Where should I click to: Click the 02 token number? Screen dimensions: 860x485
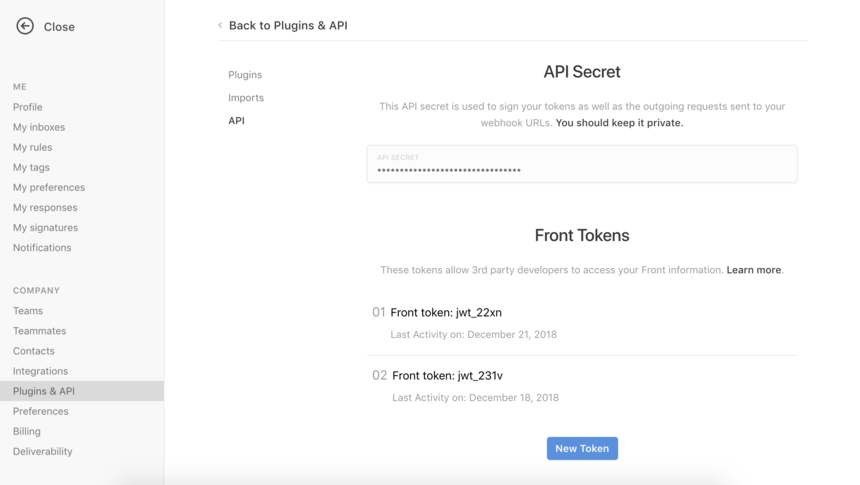(380, 375)
